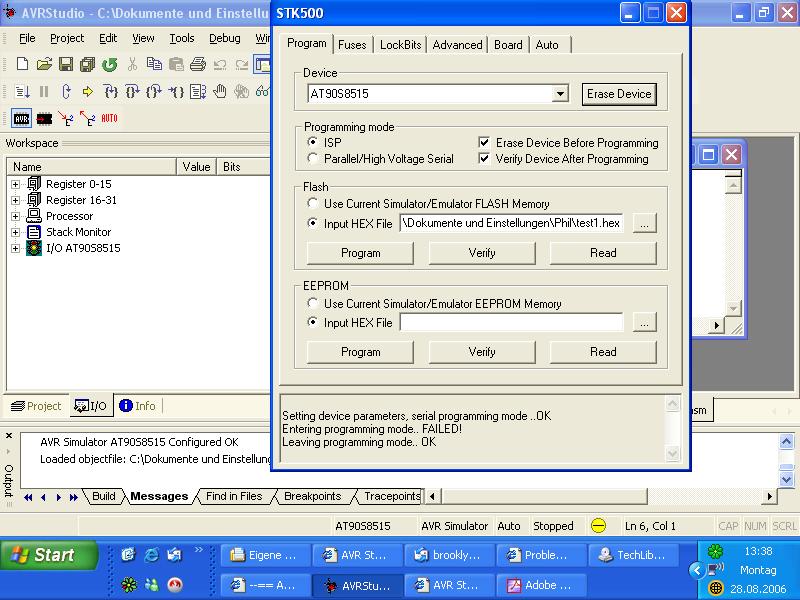Open the TechLib taskbar item

pos(633,555)
